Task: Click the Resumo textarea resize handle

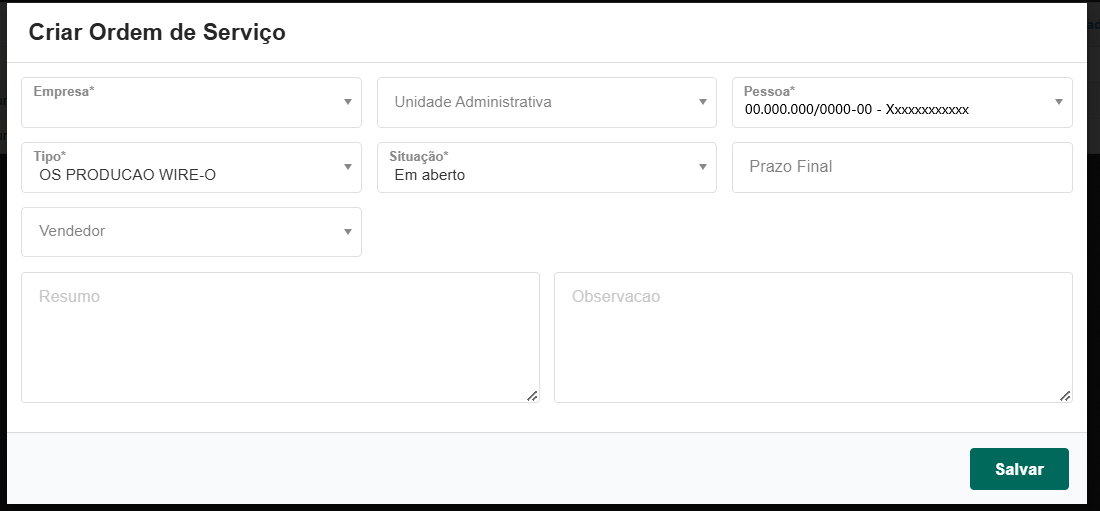Action: point(532,396)
